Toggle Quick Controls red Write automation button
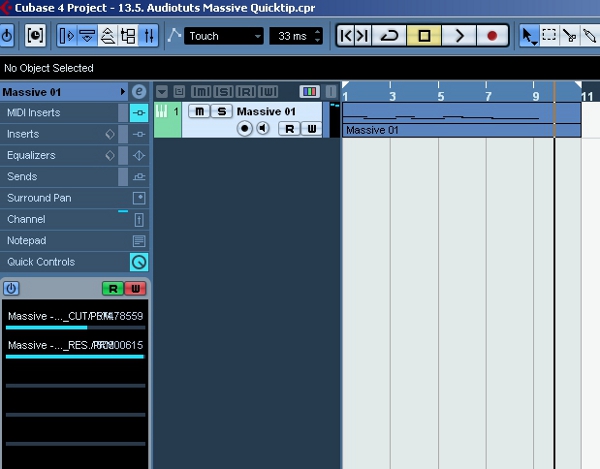The image size is (600, 469). point(135,288)
